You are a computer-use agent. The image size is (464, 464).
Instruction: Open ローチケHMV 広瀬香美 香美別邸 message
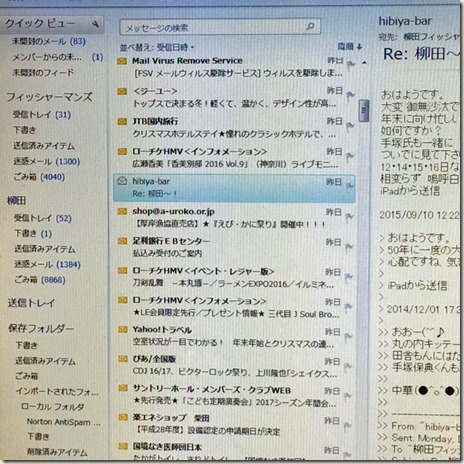233,158
